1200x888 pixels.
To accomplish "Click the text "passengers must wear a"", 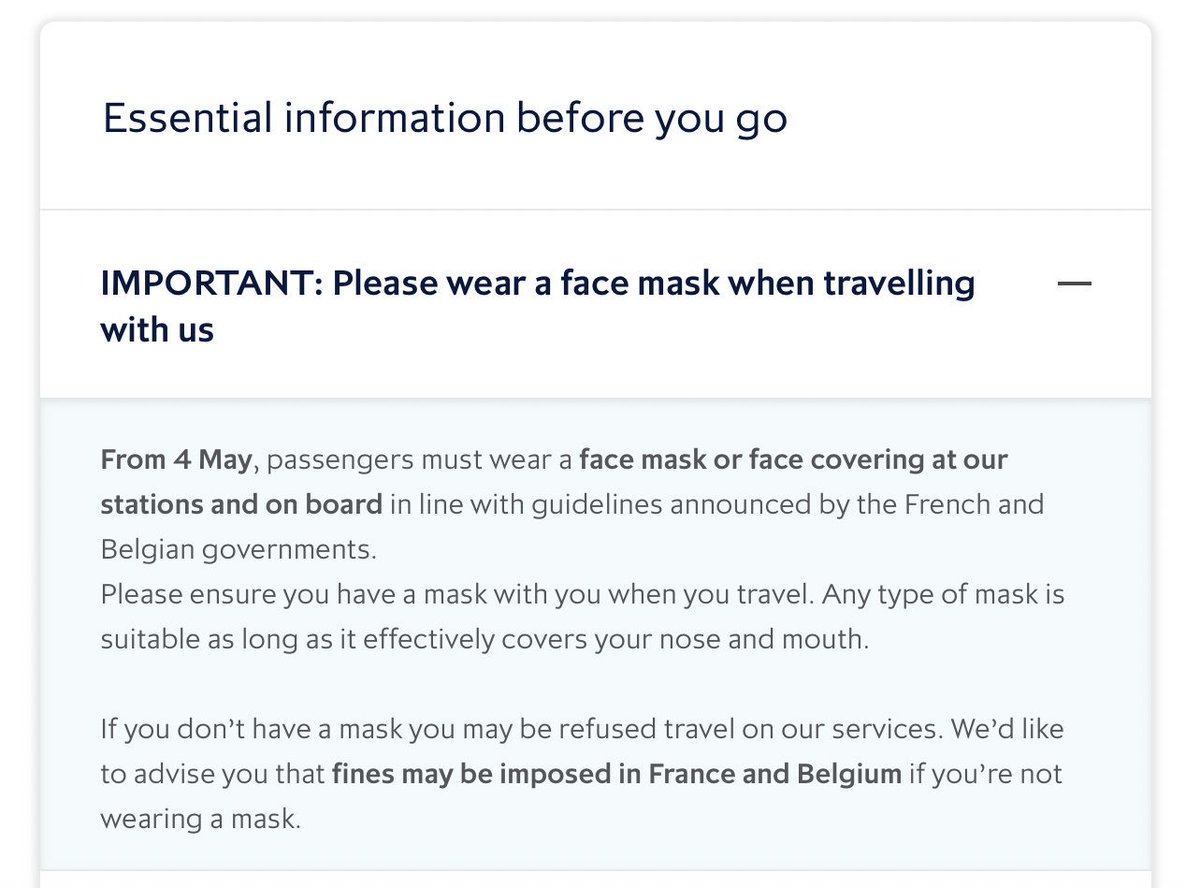I will coord(421,461).
